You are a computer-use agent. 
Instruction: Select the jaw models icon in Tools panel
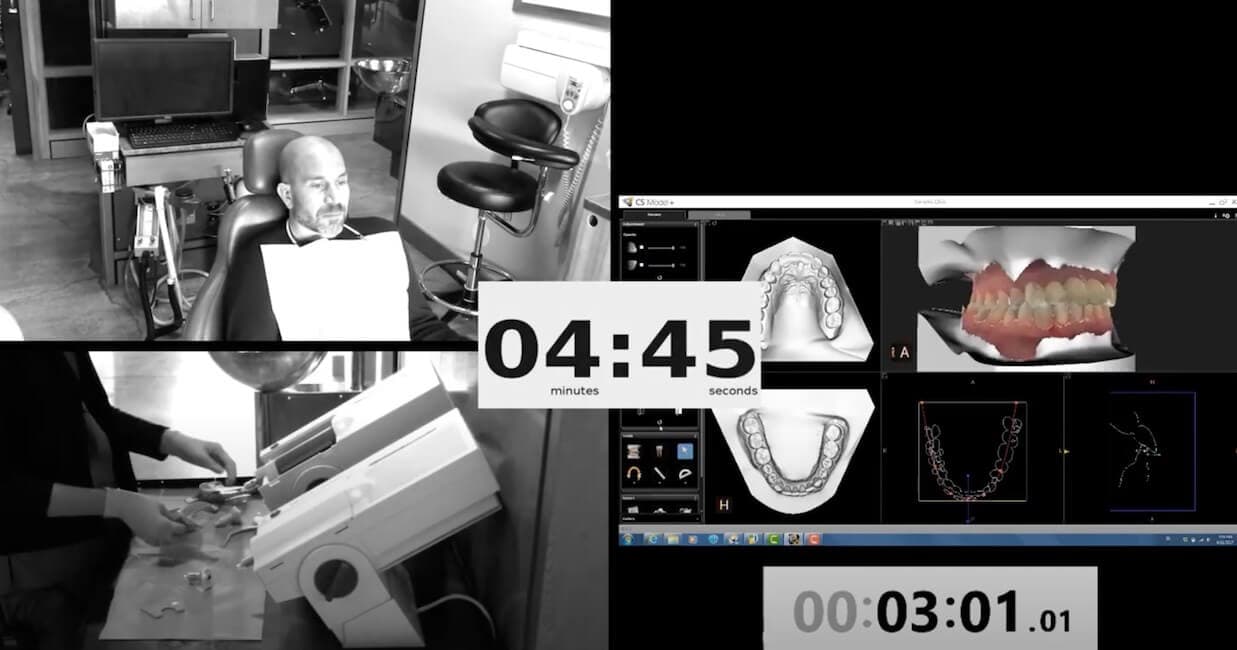click(633, 451)
